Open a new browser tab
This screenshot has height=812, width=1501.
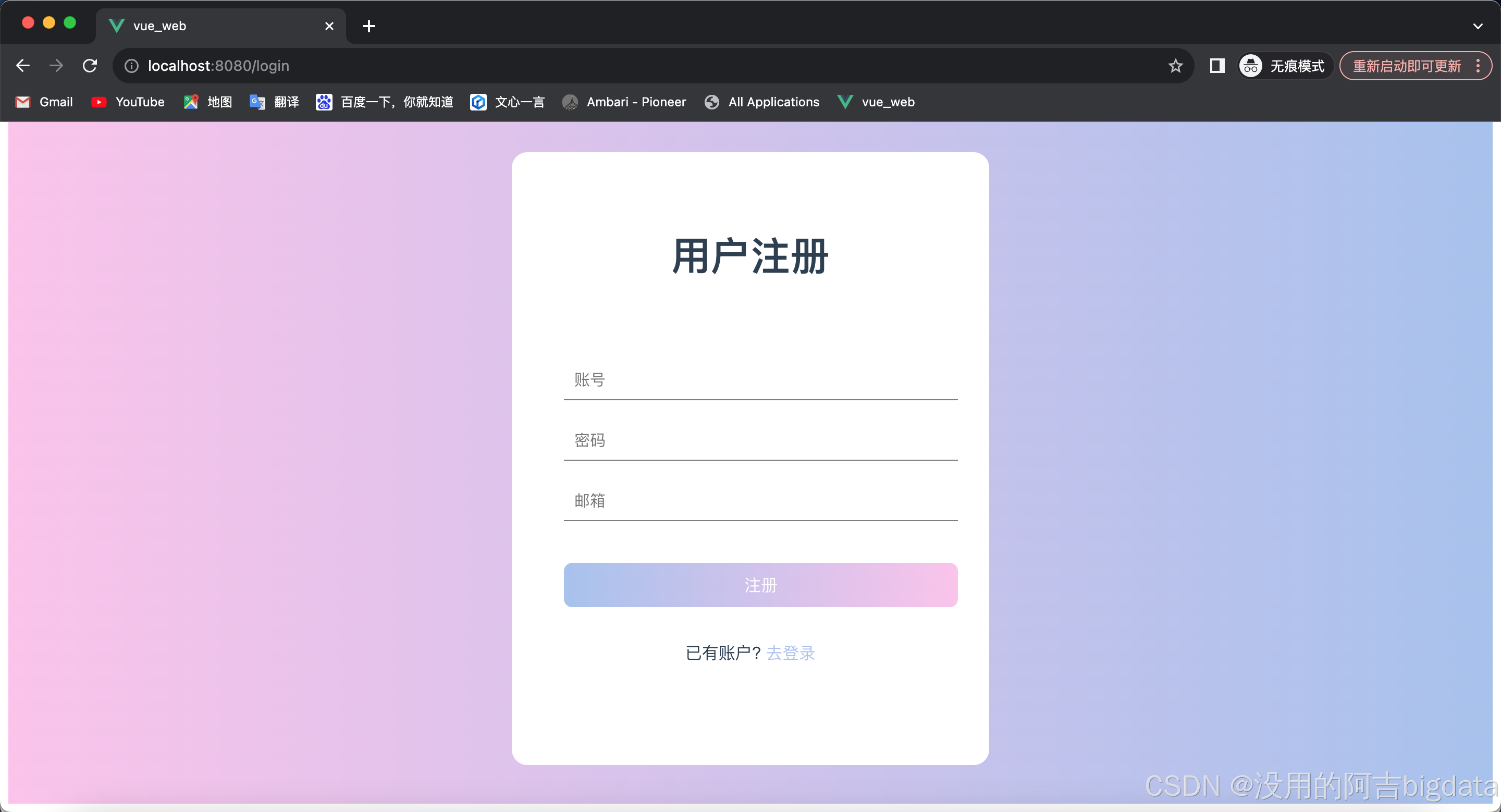coord(369,26)
